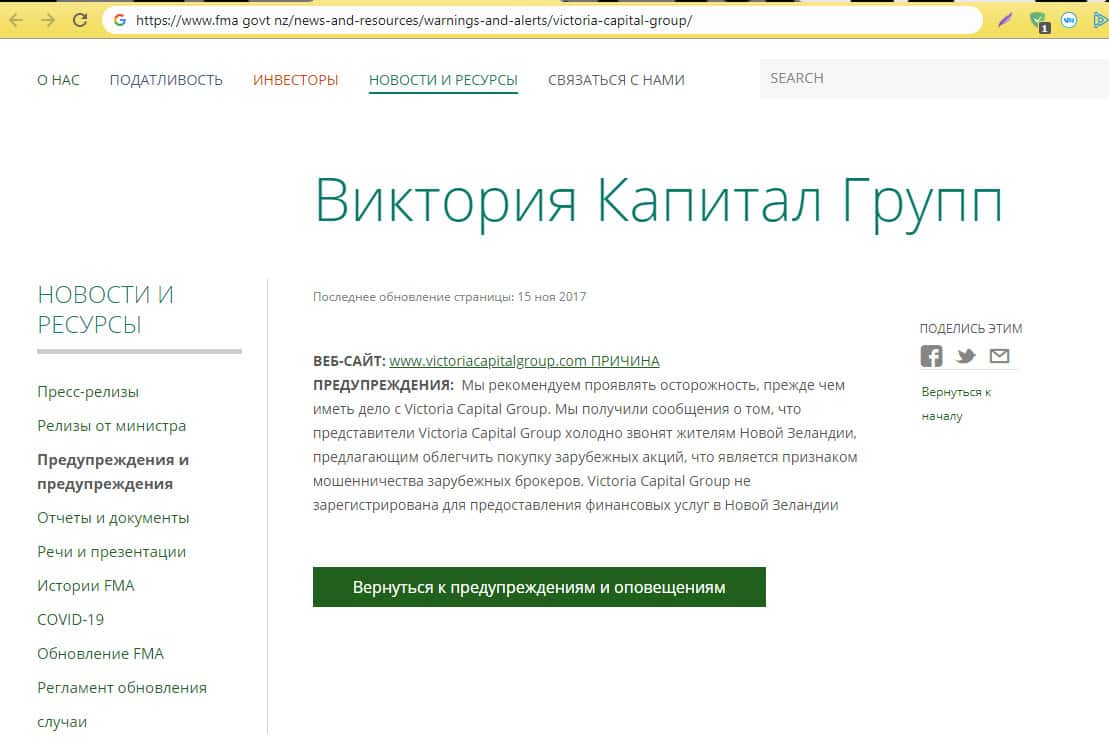This screenshot has height=743, width=1109.
Task: Open the COVID-19 sidebar link
Action: (71, 619)
